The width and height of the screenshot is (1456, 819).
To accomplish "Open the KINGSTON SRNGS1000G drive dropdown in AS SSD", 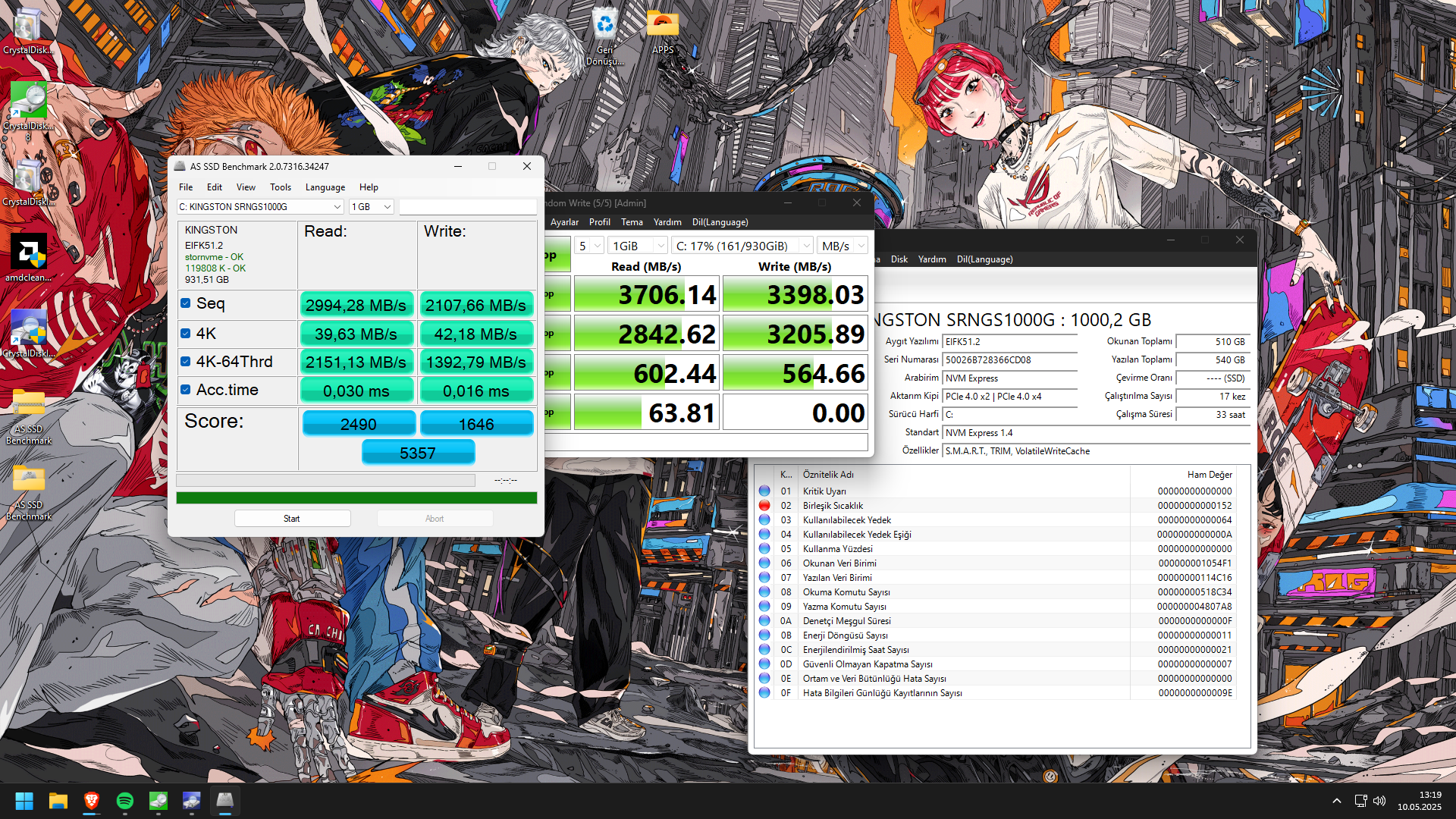I will coord(261,207).
